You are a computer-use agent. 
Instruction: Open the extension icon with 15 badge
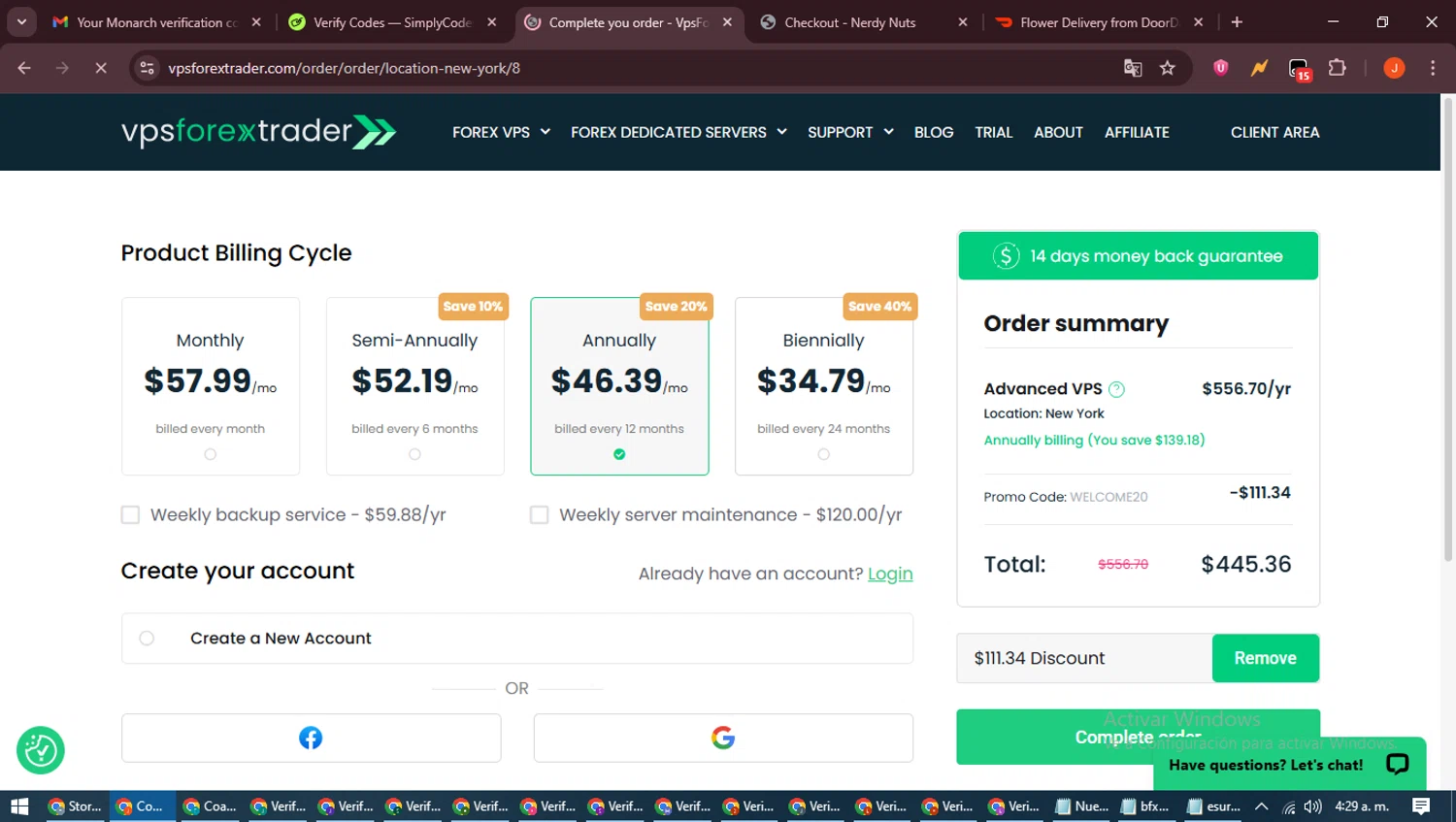tap(1299, 69)
